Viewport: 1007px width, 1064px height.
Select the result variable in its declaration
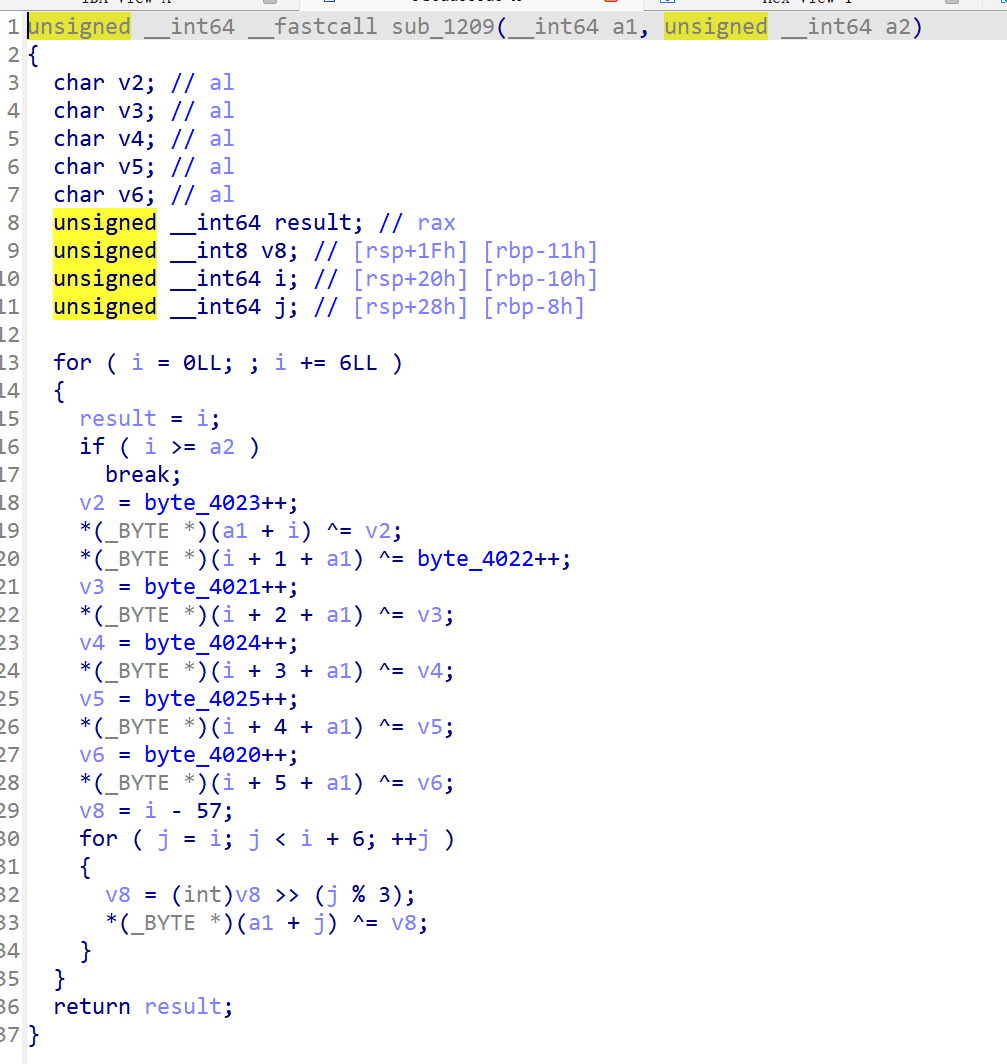pyautogui.click(x=312, y=222)
